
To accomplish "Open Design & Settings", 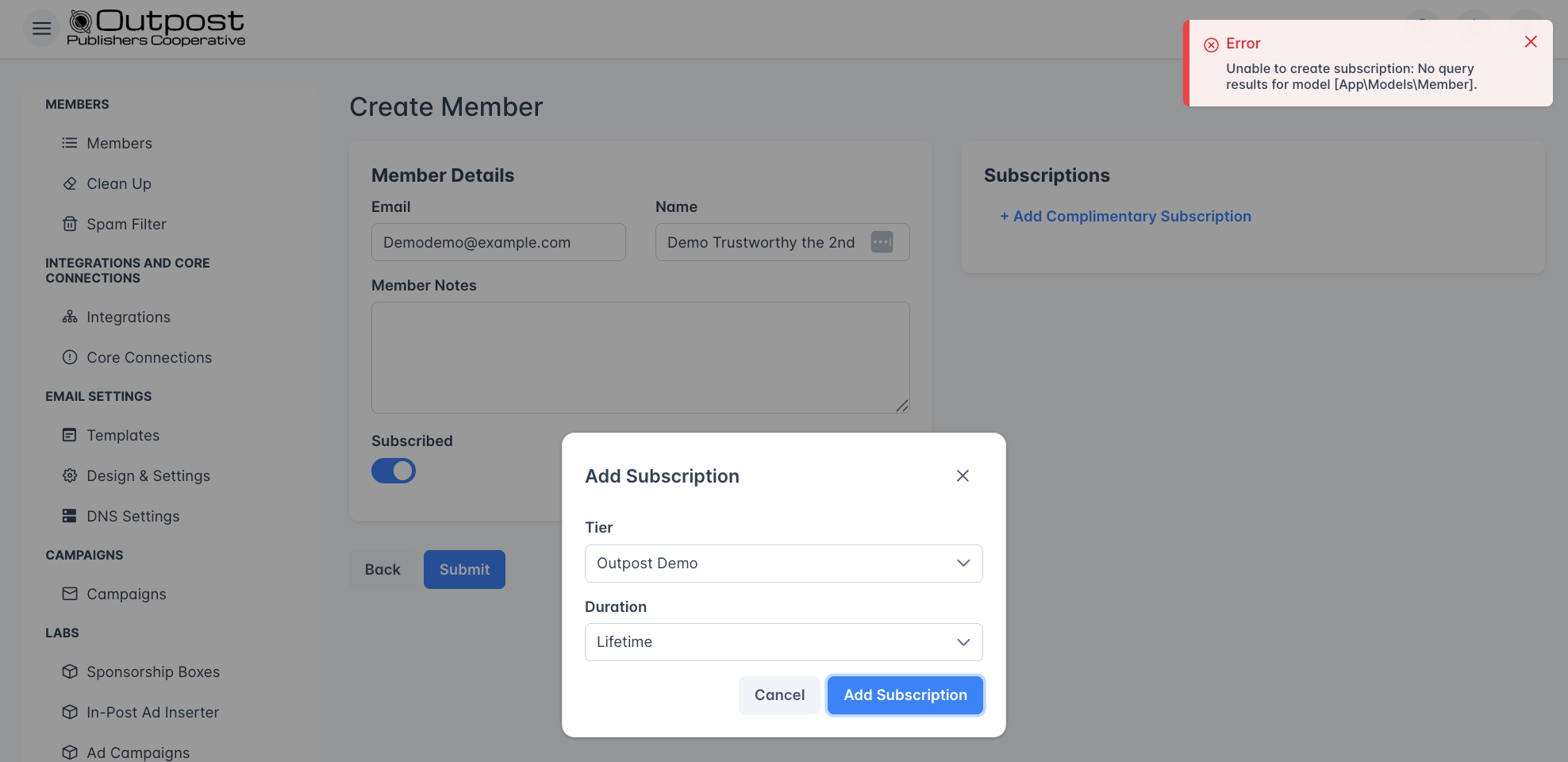I will [x=148, y=475].
